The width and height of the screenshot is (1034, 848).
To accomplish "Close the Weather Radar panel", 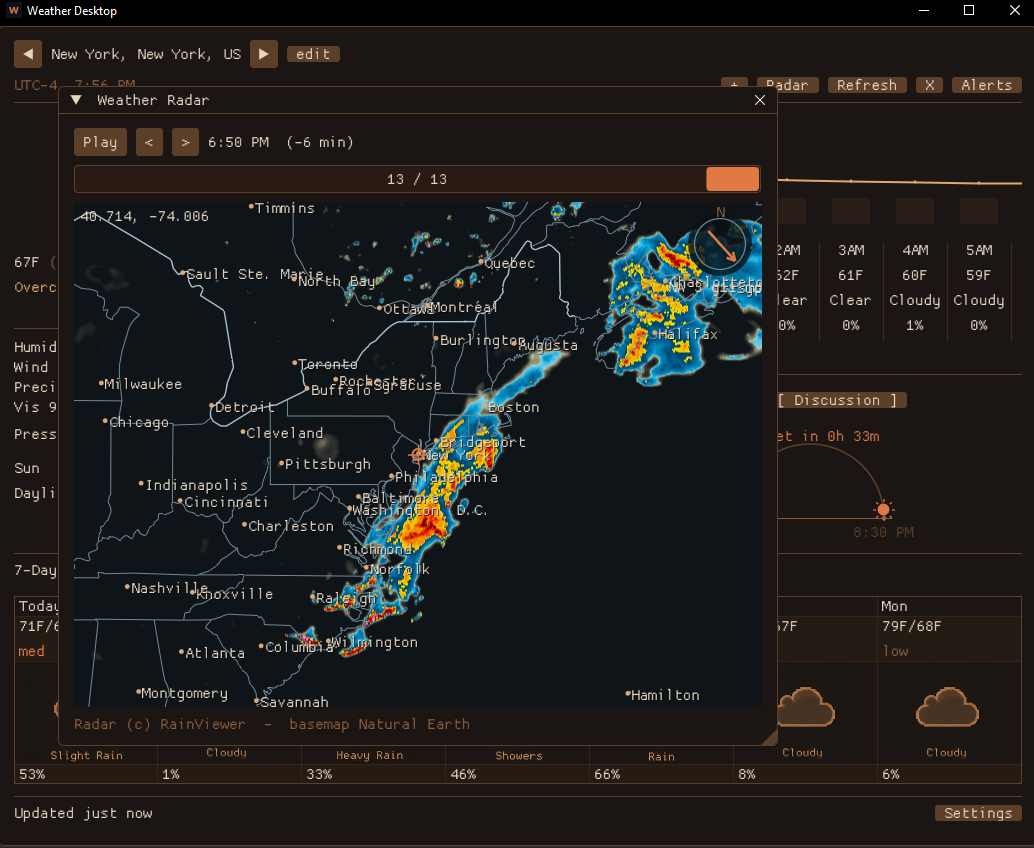I will (760, 100).
